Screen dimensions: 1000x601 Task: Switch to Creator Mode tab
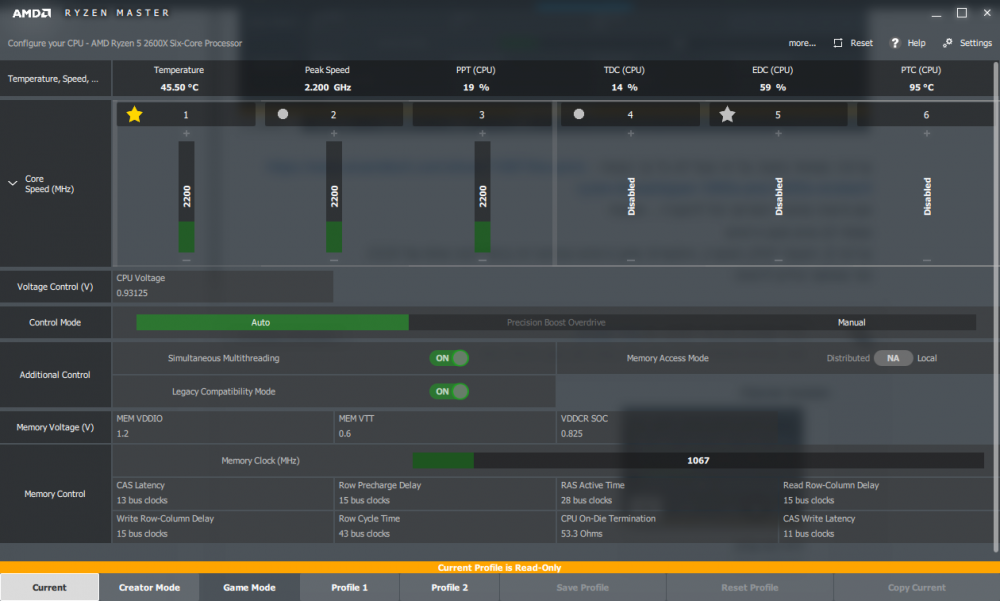pyautogui.click(x=149, y=587)
